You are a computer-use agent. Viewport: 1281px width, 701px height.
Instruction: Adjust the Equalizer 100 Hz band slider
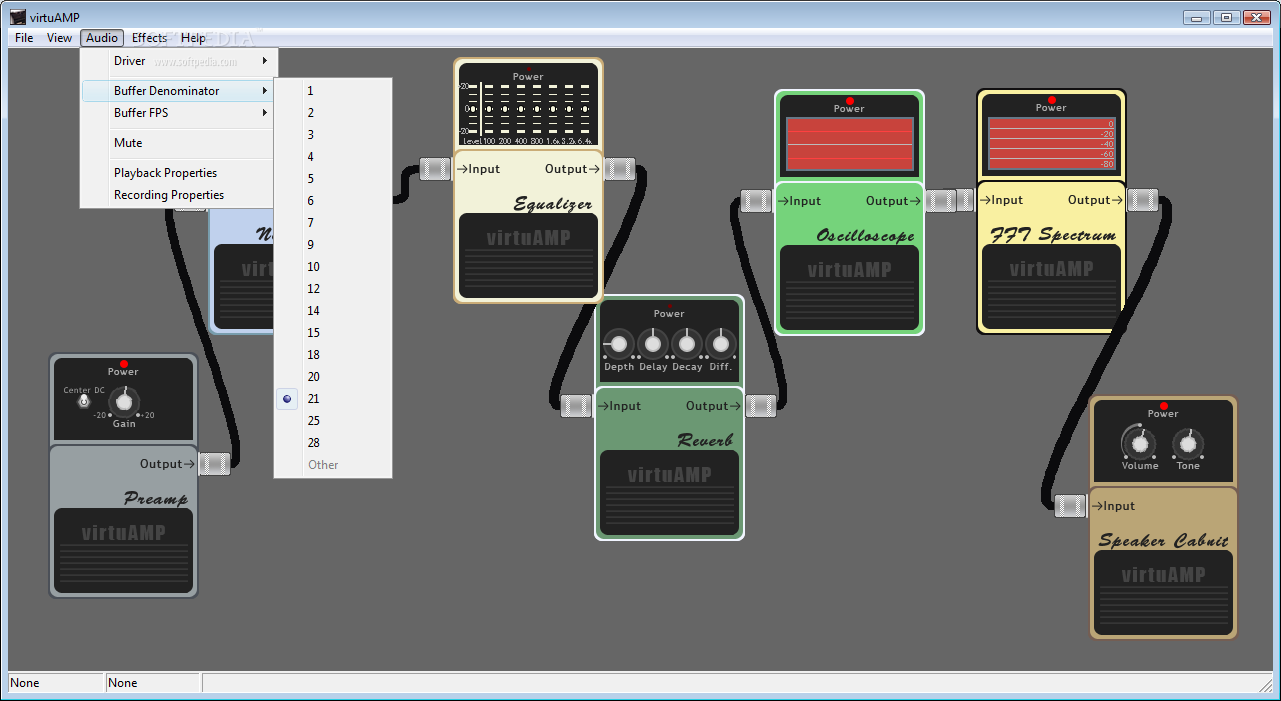click(489, 109)
